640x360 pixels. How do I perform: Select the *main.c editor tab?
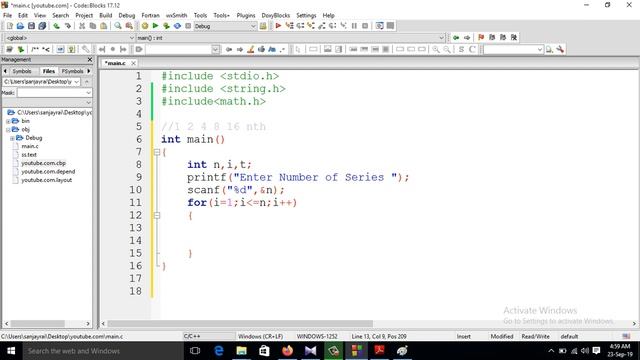pyautogui.click(x=116, y=63)
